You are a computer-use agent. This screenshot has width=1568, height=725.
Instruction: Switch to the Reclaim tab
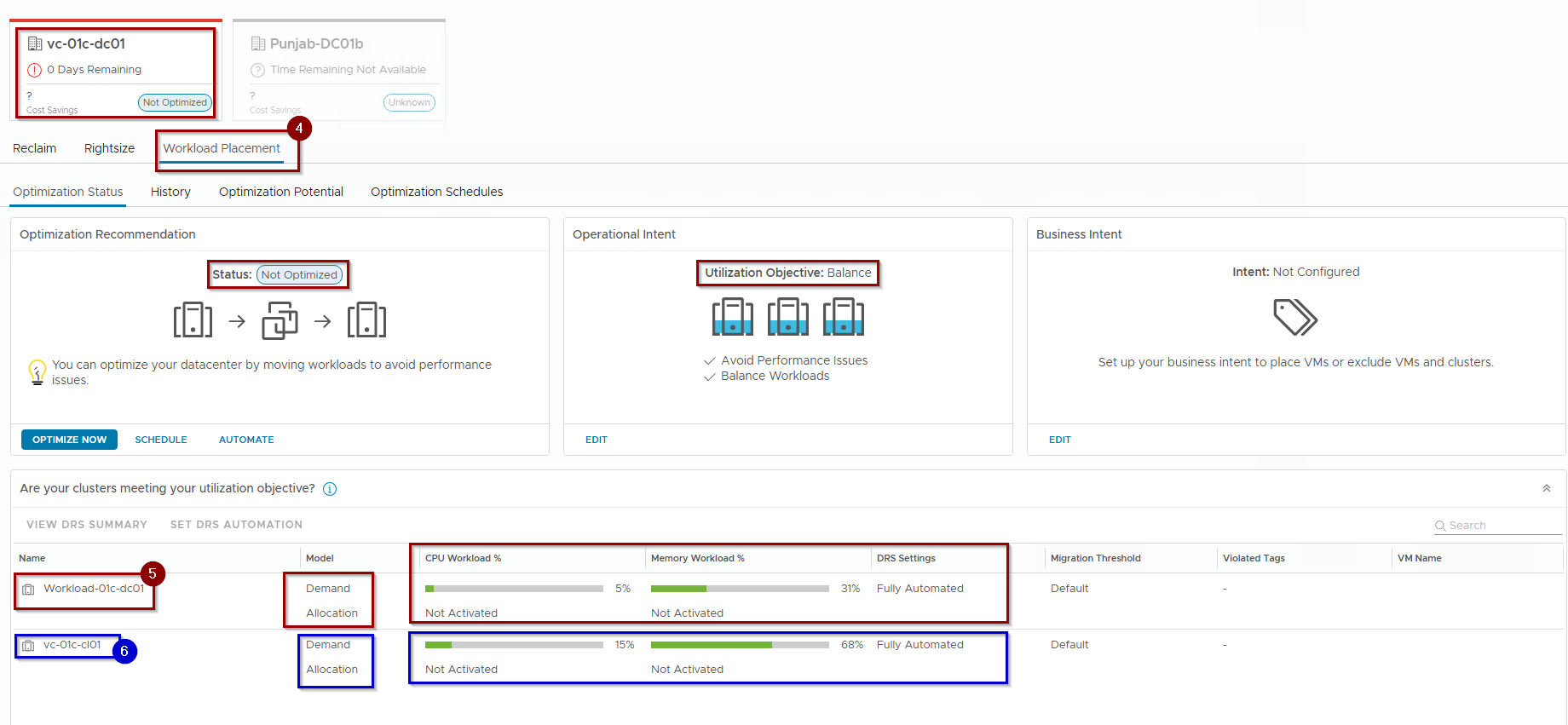35,148
